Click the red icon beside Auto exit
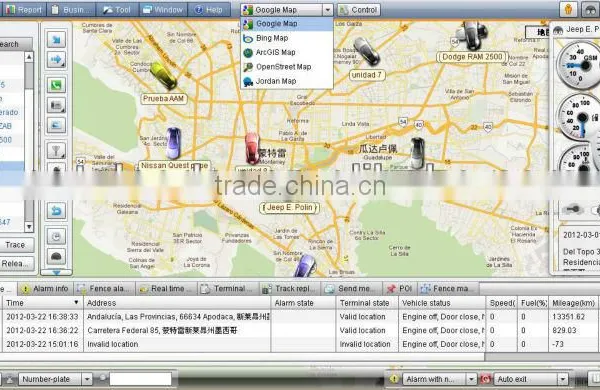 coord(485,379)
